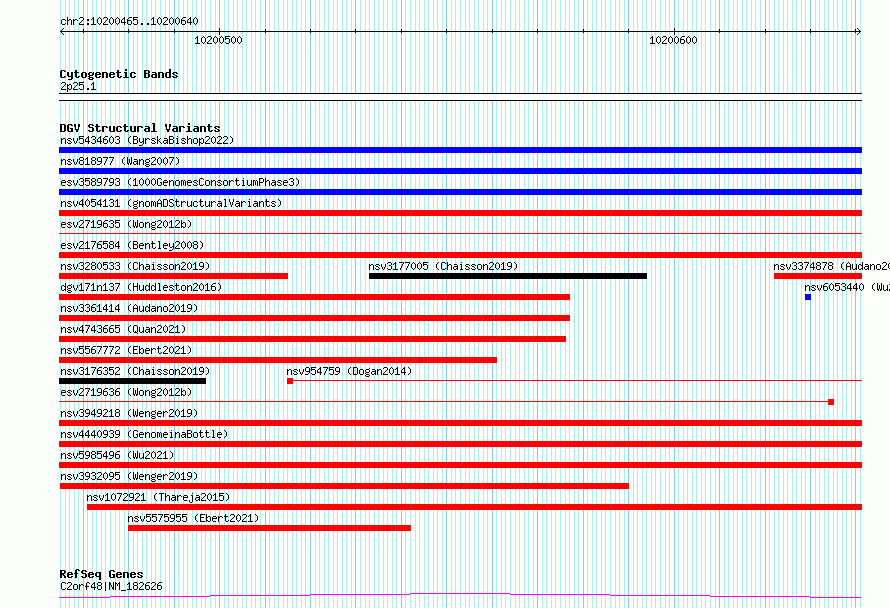Click the nsv5434603 (ByrskaBishop2022) variant label
The height and width of the screenshot is (608, 890).
147,140
